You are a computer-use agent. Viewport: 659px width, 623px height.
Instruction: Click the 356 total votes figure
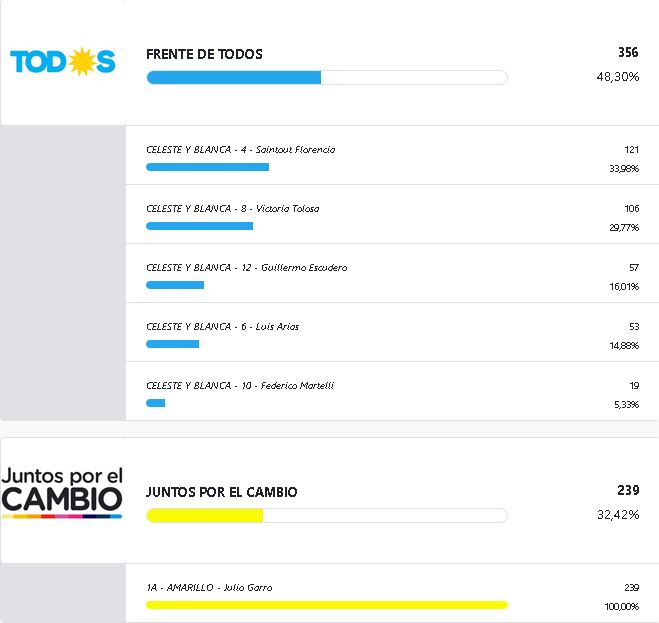628,53
